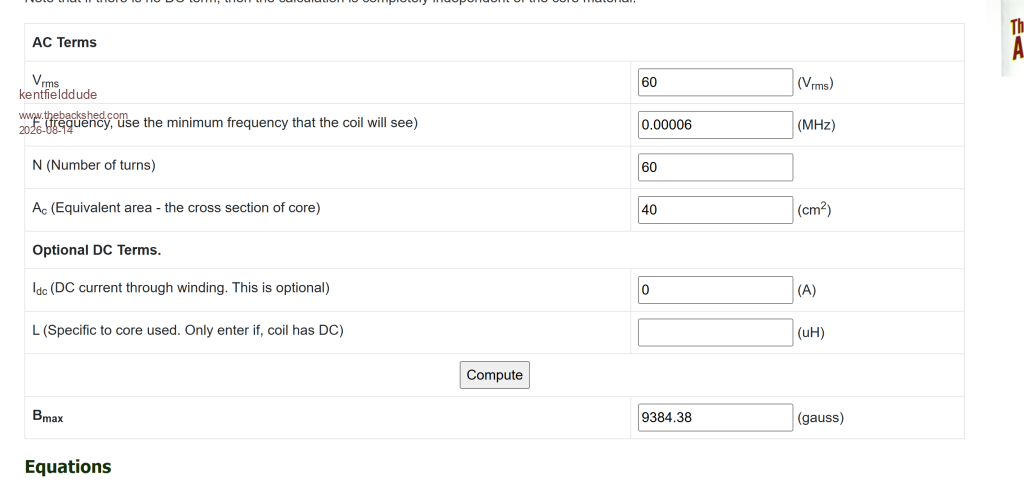Click the (uH) unit label
1024x491 pixels.
pyautogui.click(x=810, y=332)
